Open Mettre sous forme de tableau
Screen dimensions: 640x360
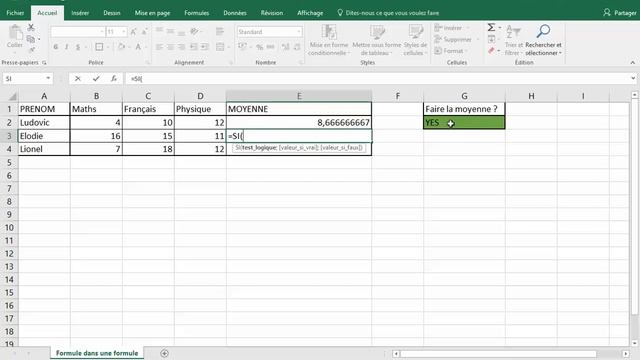376,40
